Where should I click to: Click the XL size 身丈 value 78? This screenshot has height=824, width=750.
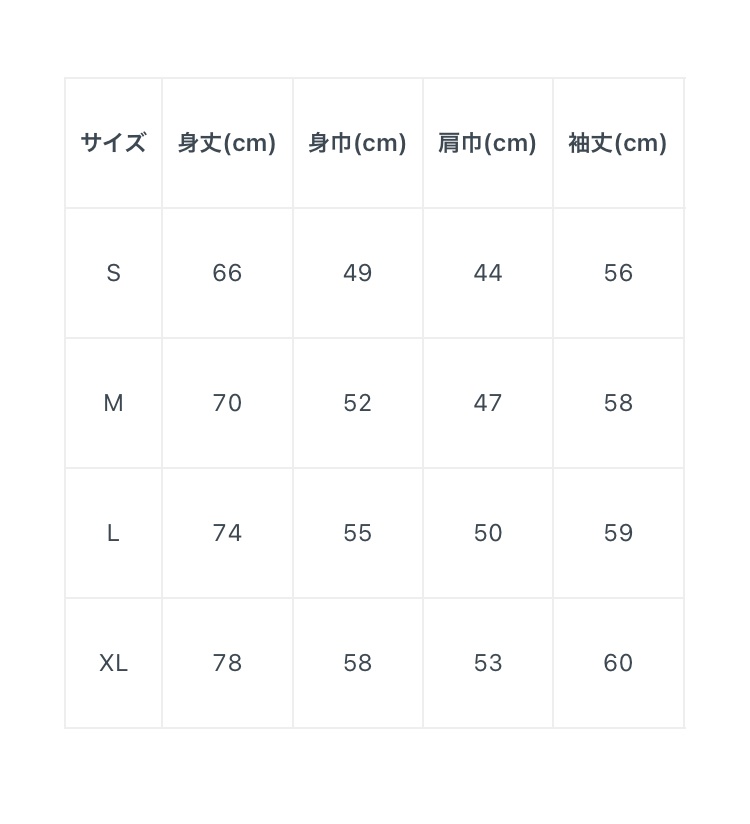[x=227, y=663]
